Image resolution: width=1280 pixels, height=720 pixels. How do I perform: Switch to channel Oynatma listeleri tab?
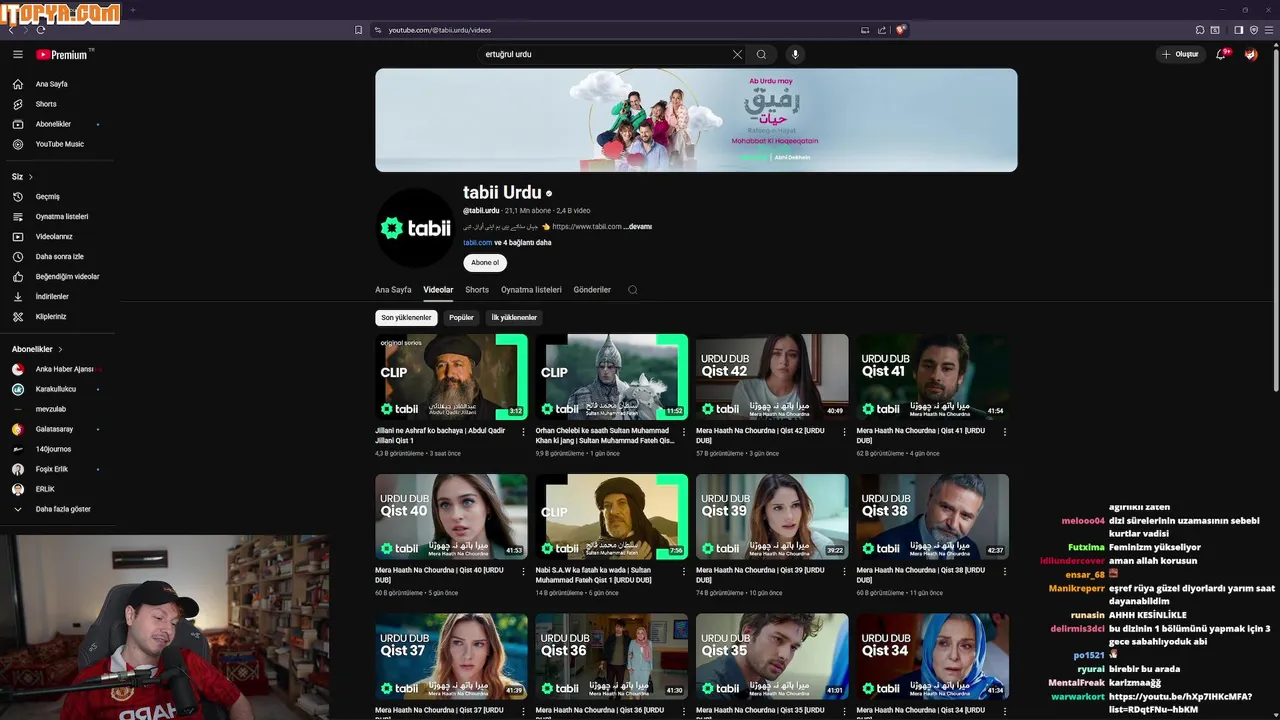coord(531,290)
